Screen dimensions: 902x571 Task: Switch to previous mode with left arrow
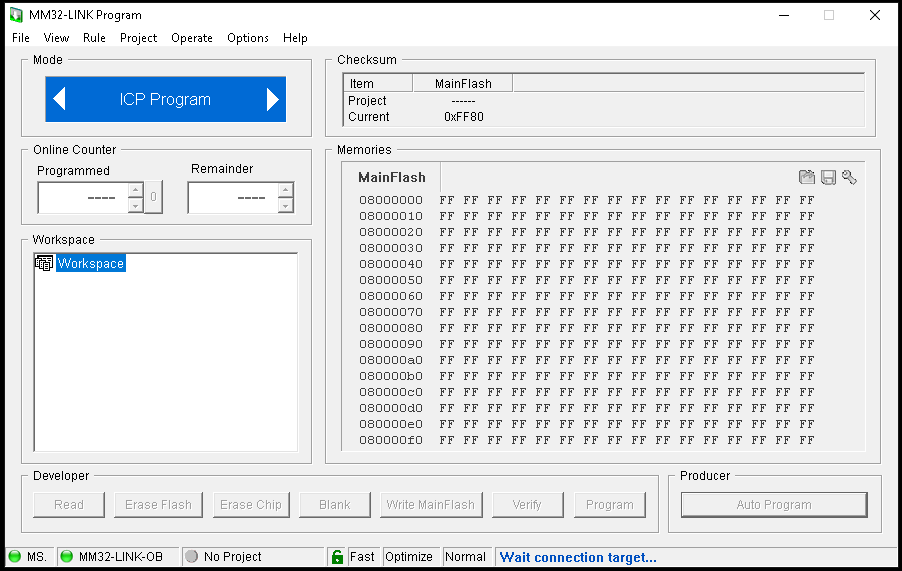click(59, 99)
